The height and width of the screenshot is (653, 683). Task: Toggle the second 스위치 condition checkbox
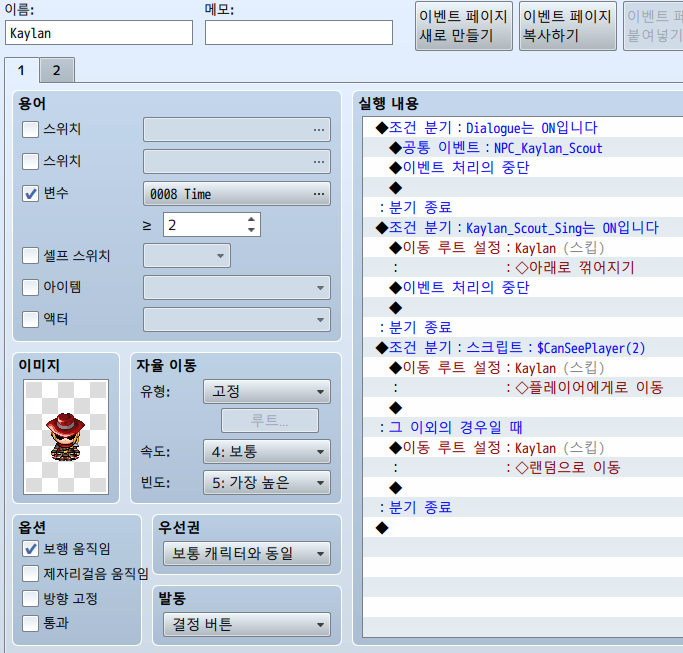30,162
